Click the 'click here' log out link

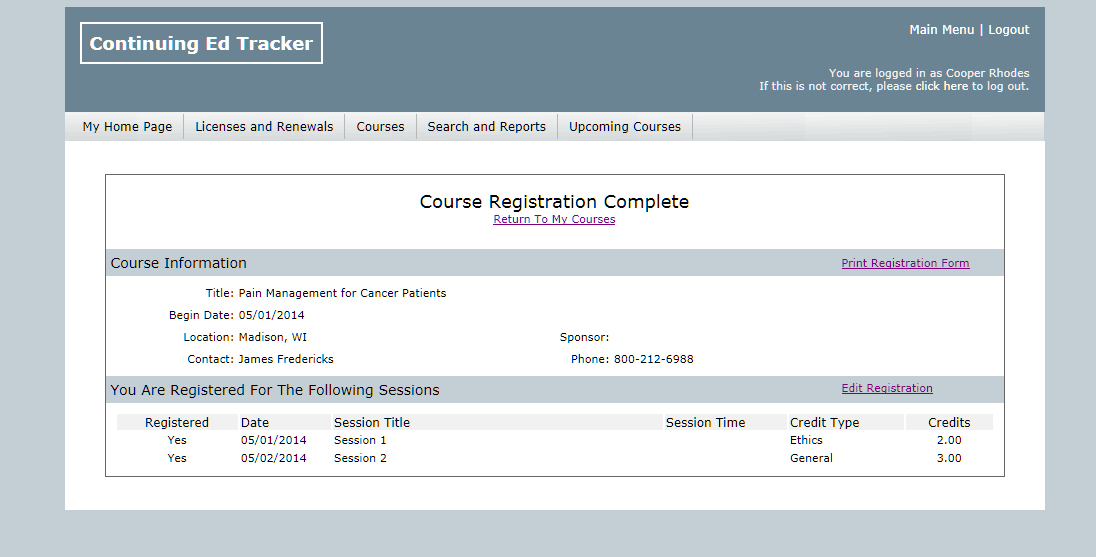tap(941, 87)
